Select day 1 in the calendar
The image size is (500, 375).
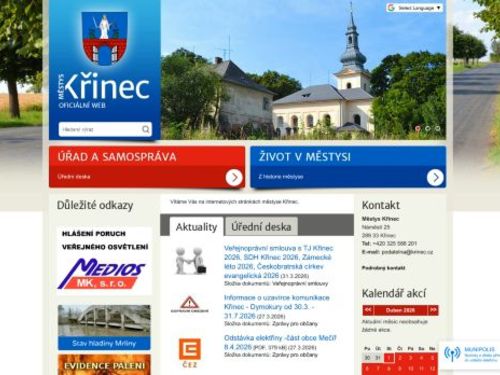[389, 358]
